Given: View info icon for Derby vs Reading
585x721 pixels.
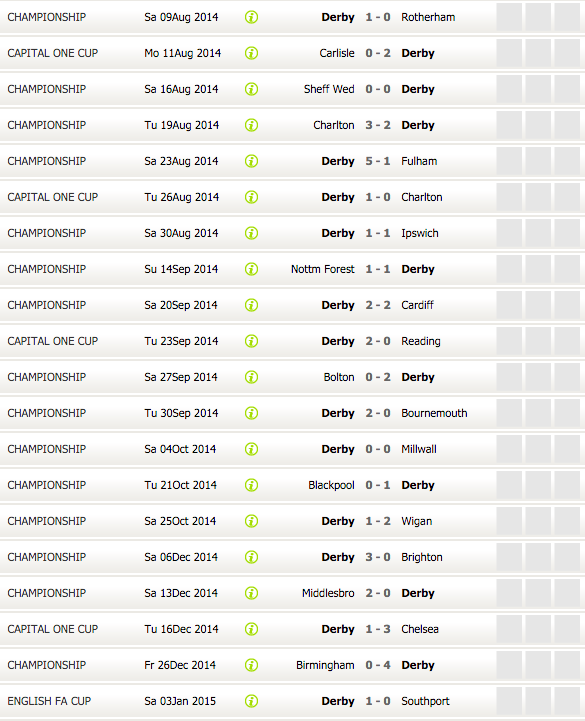Looking at the screenshot, I should pyautogui.click(x=251, y=341).
